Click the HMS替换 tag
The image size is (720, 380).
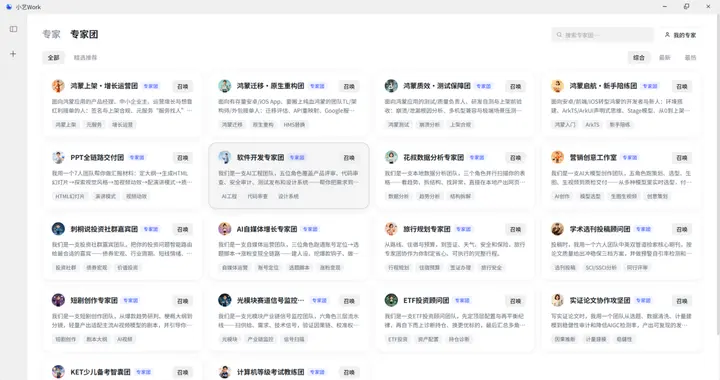[x=294, y=125]
